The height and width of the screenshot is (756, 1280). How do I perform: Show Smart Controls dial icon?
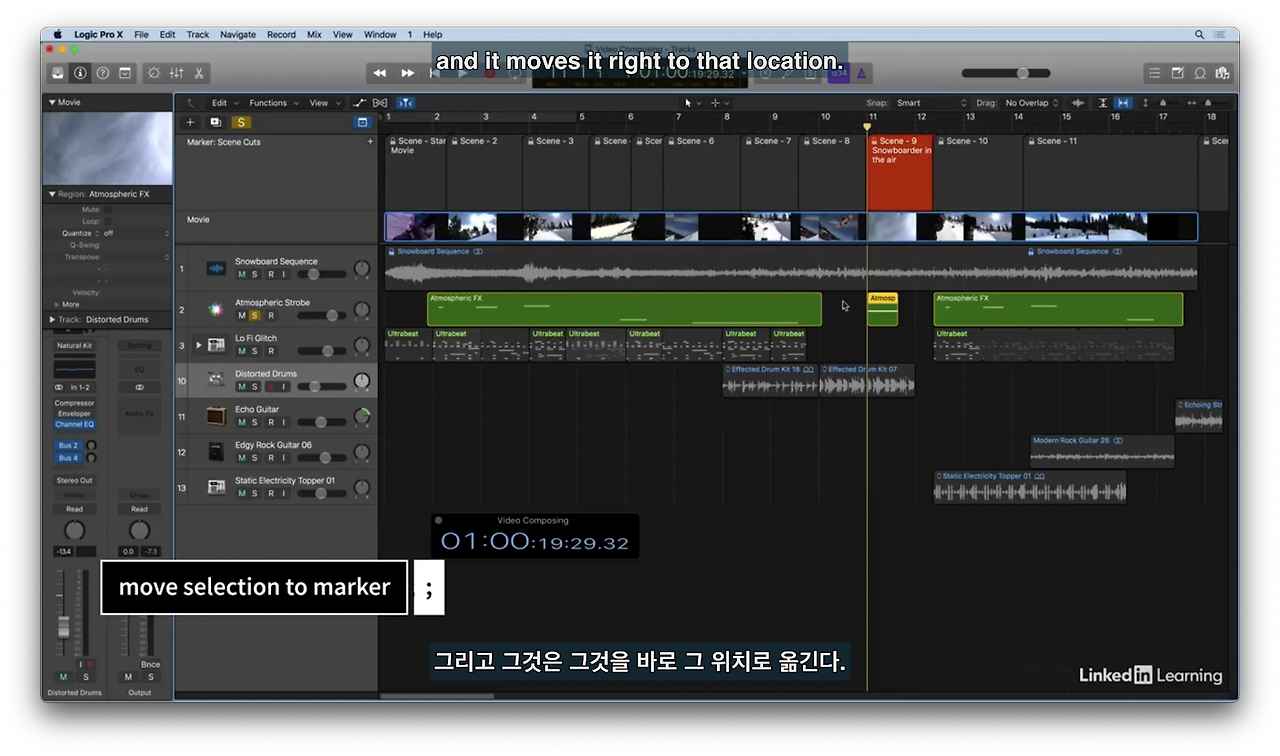click(x=154, y=73)
